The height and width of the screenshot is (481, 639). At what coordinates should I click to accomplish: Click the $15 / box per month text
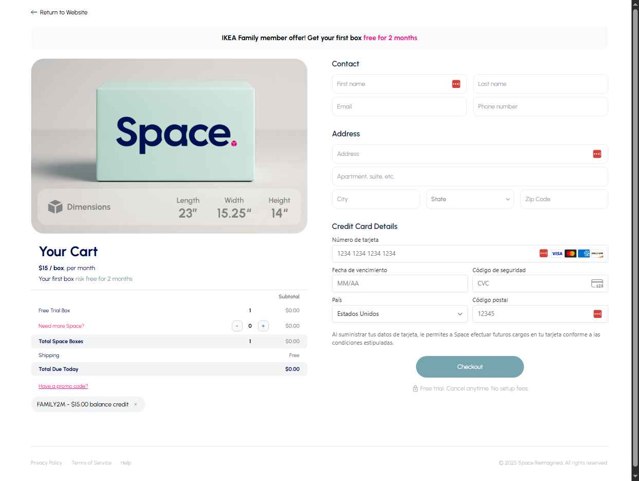click(x=67, y=268)
